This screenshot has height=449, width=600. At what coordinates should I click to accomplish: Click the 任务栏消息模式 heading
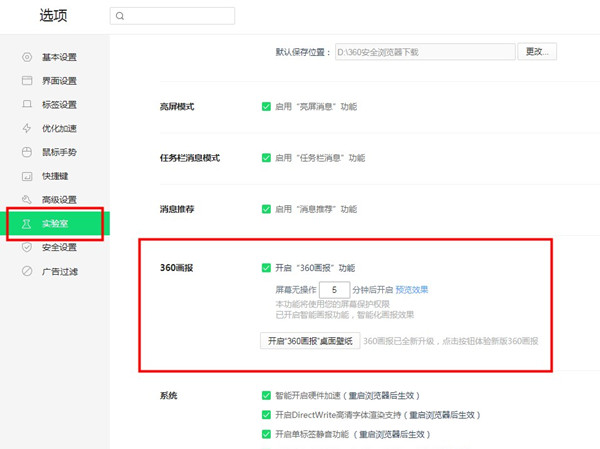[190, 158]
